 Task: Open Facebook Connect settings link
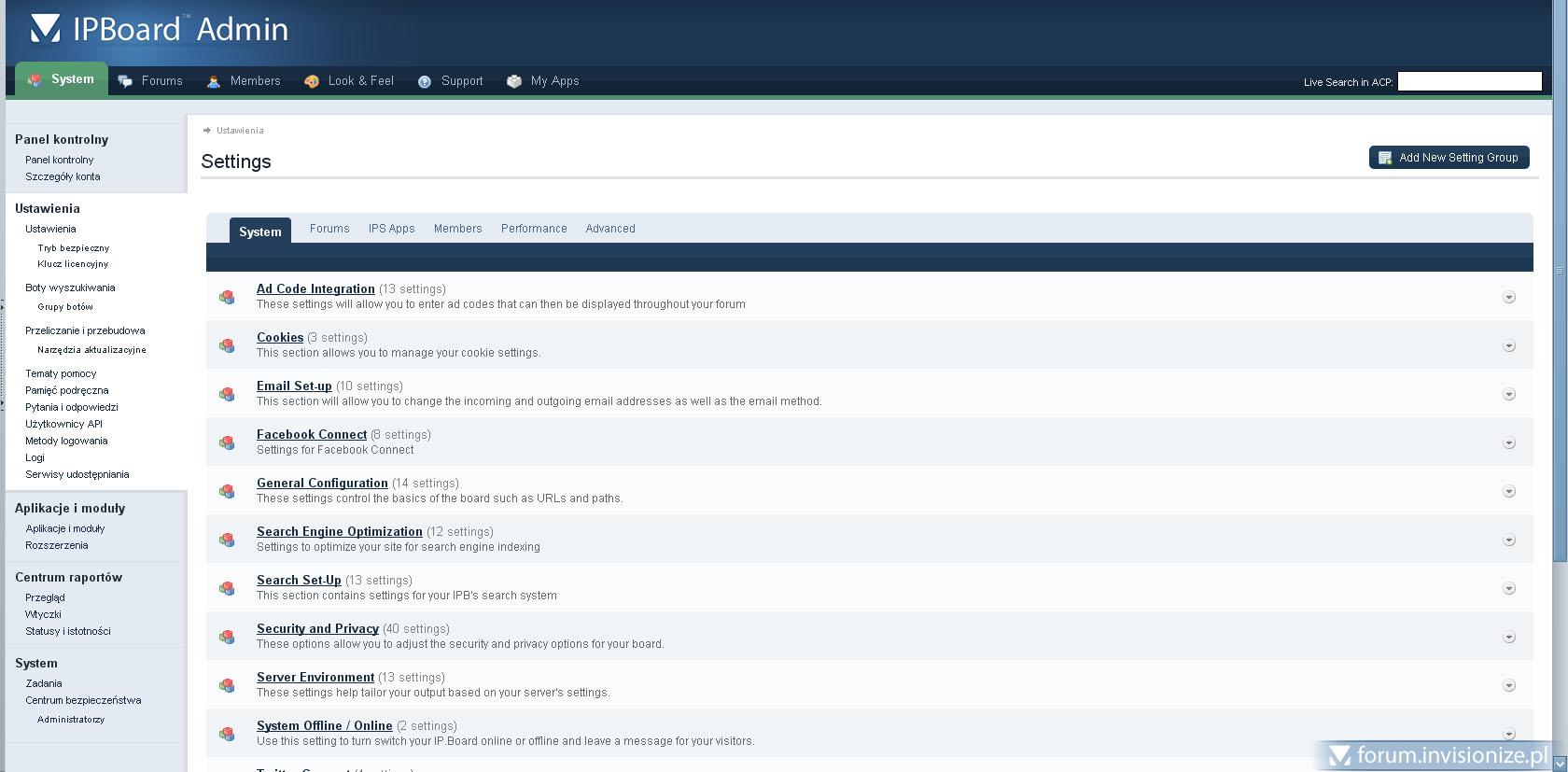point(312,434)
